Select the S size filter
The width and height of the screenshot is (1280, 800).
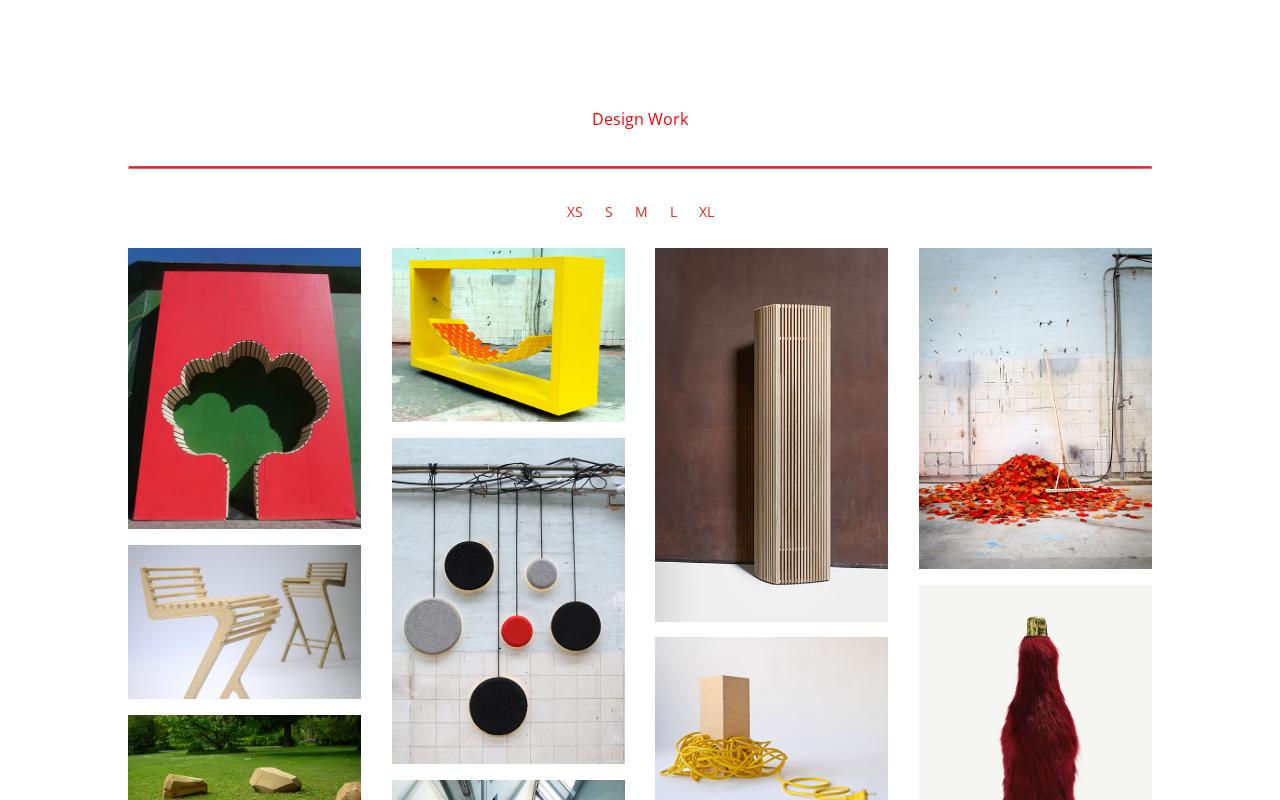[608, 212]
